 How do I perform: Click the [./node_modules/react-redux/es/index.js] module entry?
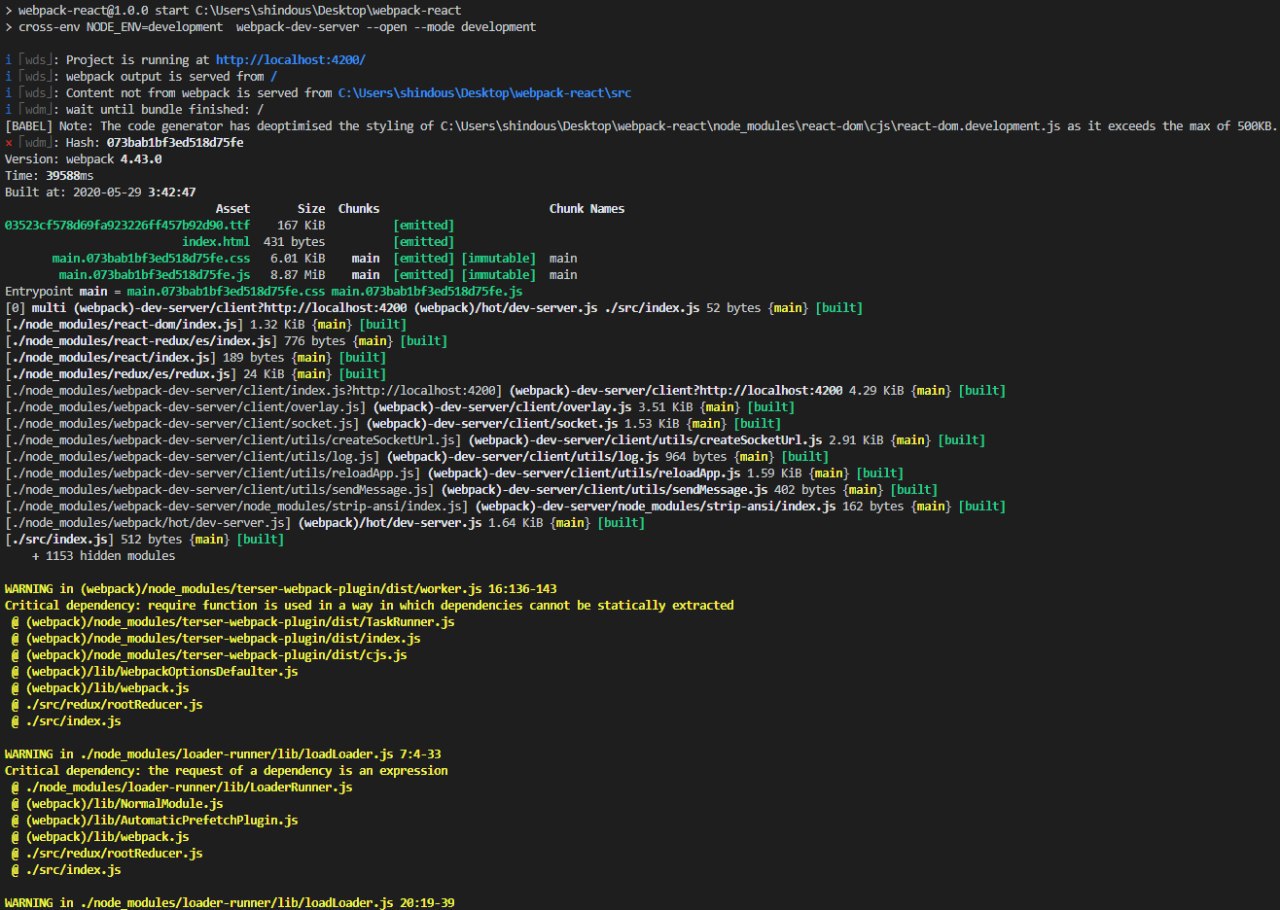[226, 341]
